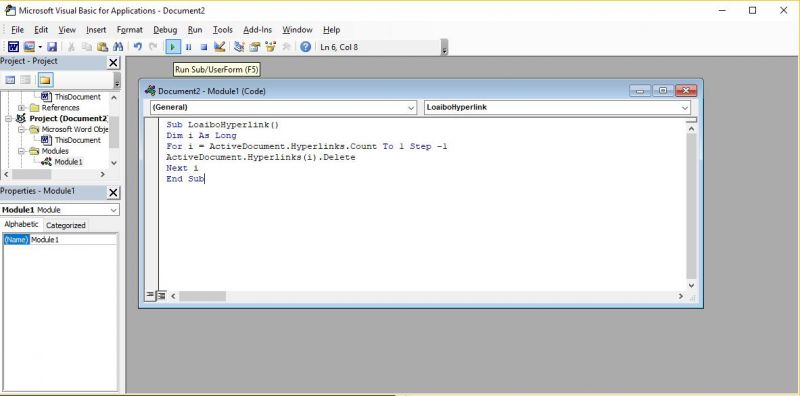Click the code window horizontal scrollbar thumb
Screen dimensions: 800x396
click(202, 296)
